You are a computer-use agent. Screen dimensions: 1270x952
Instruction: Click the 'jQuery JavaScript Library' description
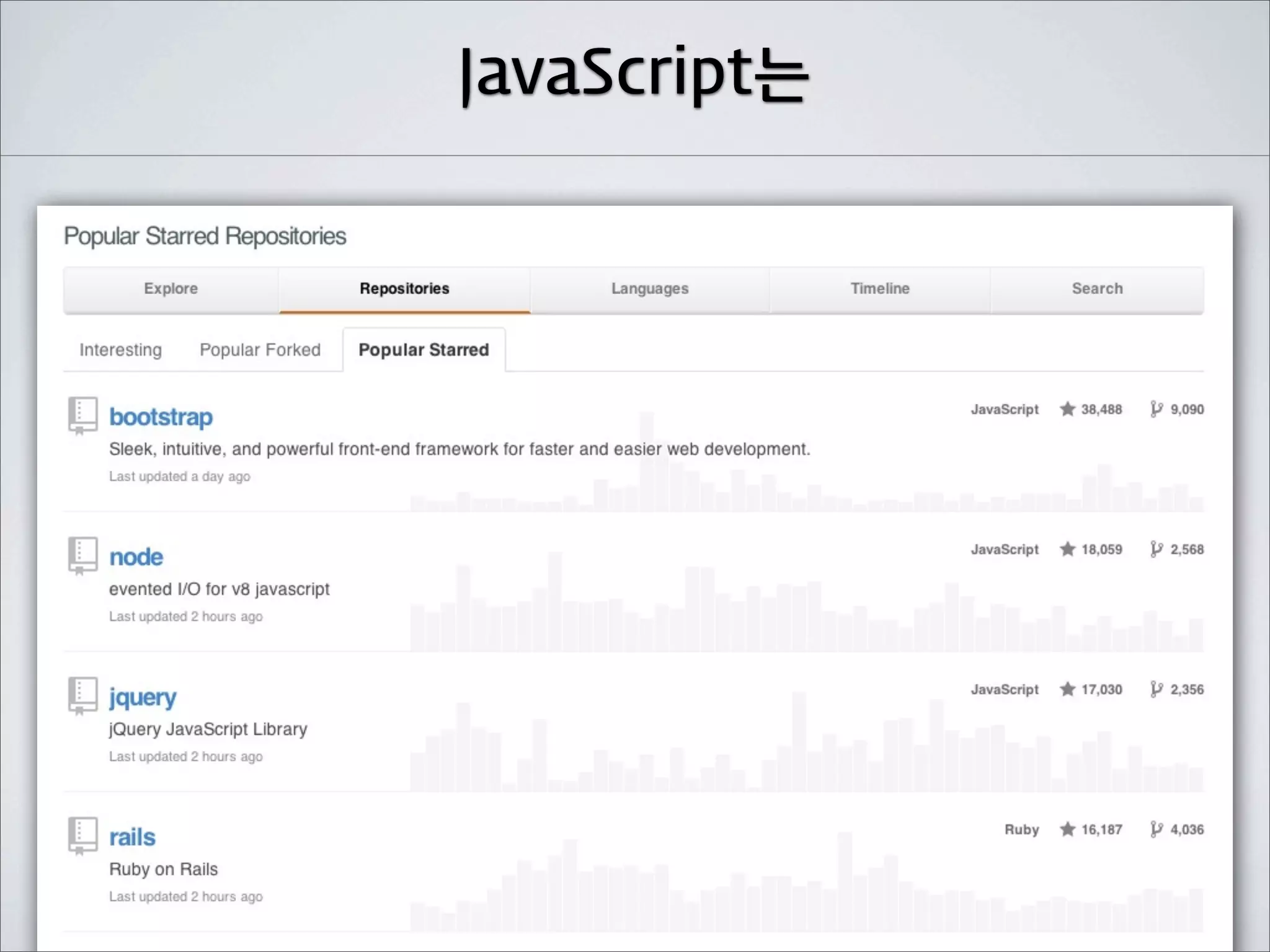pos(208,729)
